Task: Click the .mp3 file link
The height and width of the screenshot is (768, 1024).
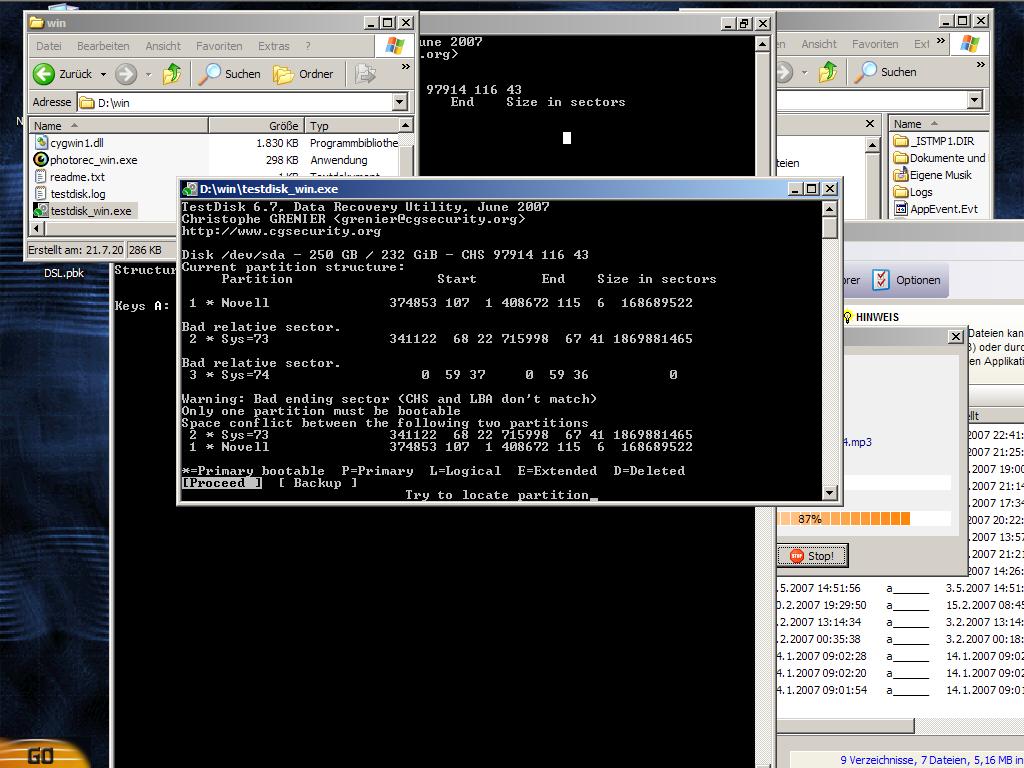Action: (x=857, y=442)
